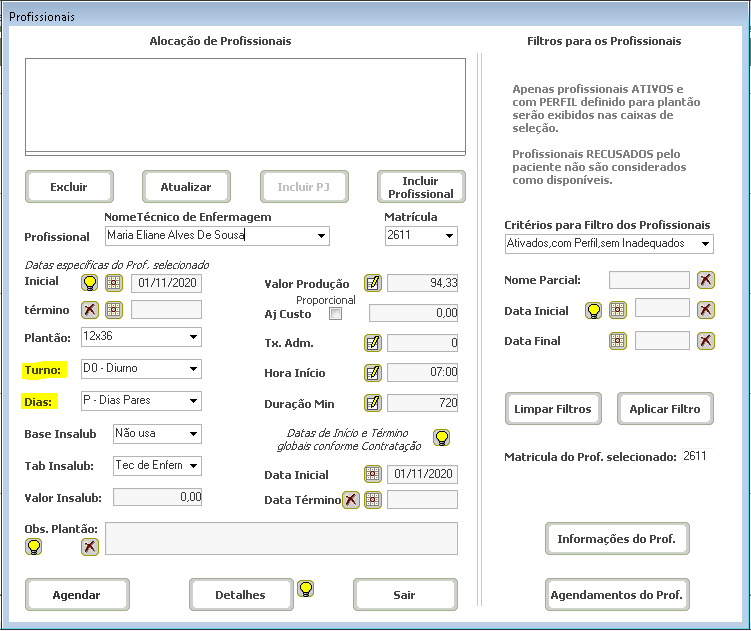The width and height of the screenshot is (751, 631).
Task: Click Aplicar Filtro button
Action: pyautogui.click(x=665, y=409)
